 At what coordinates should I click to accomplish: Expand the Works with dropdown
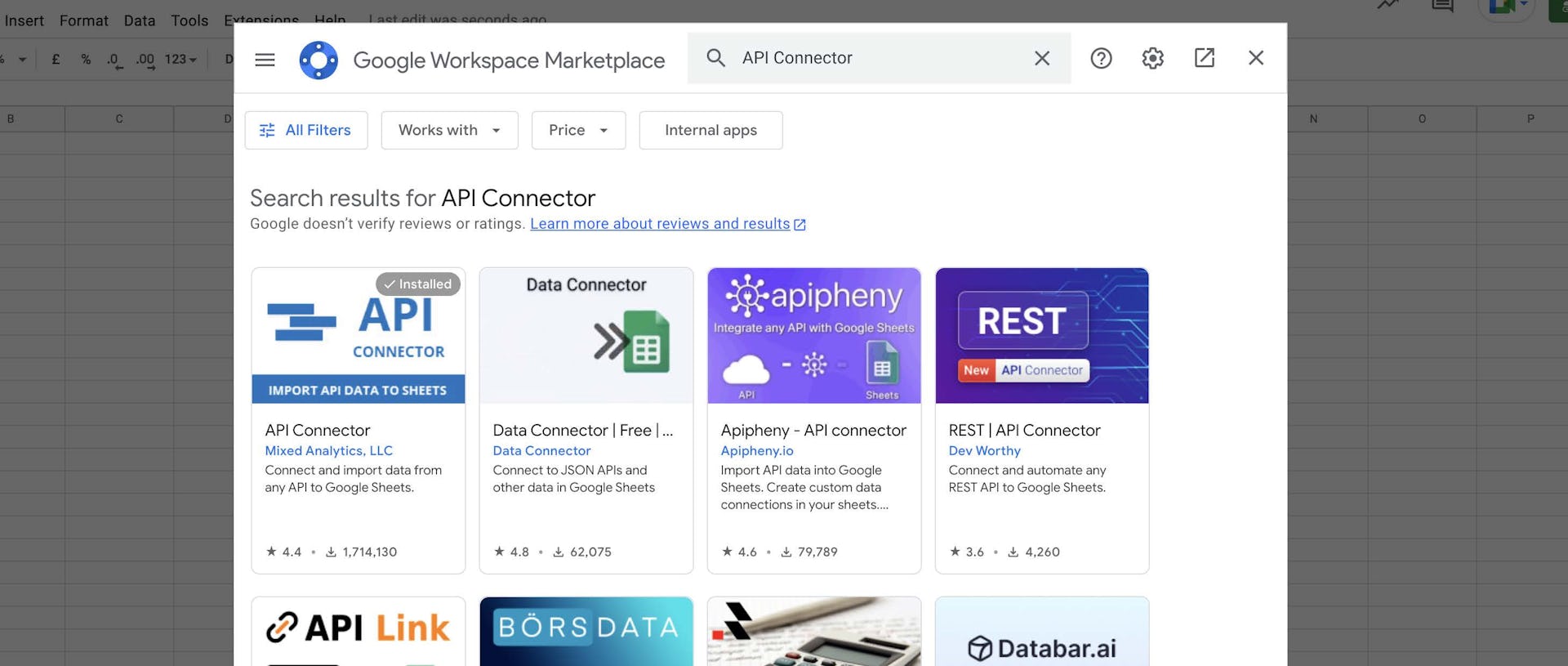click(449, 130)
